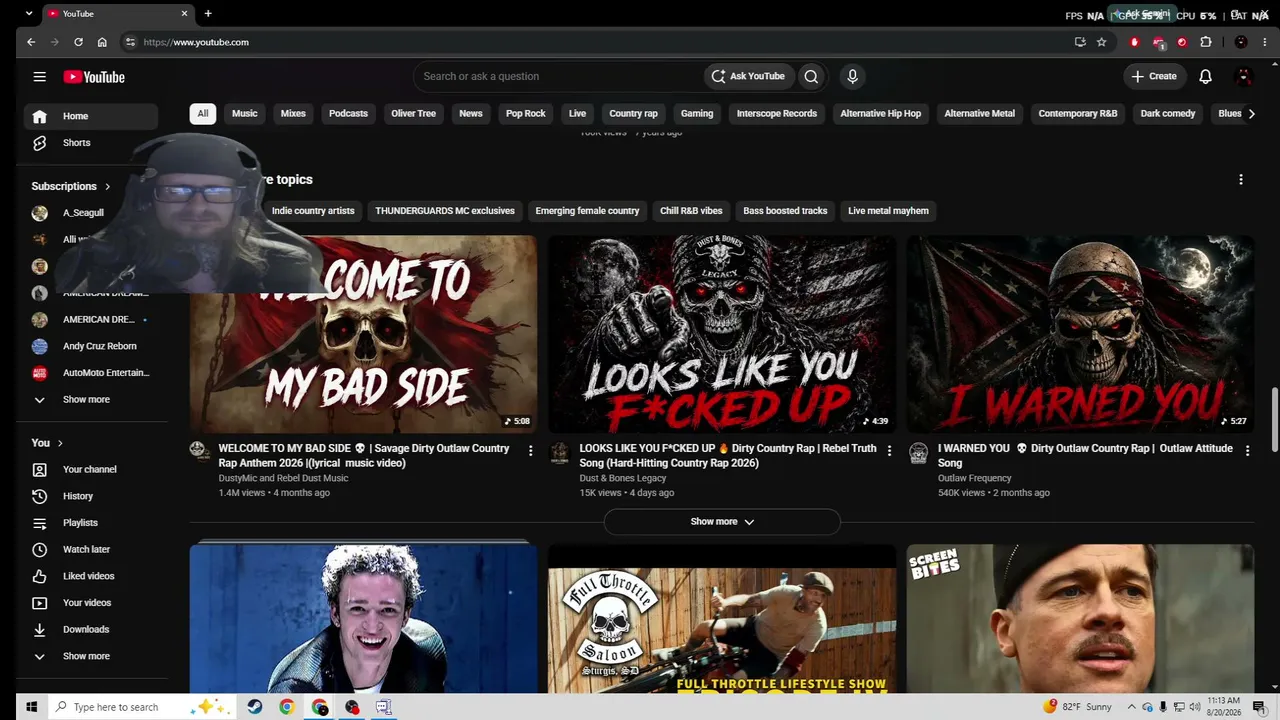Open the Chrome three-dot menu
This screenshot has height=720, width=1280.
[x=1264, y=42]
